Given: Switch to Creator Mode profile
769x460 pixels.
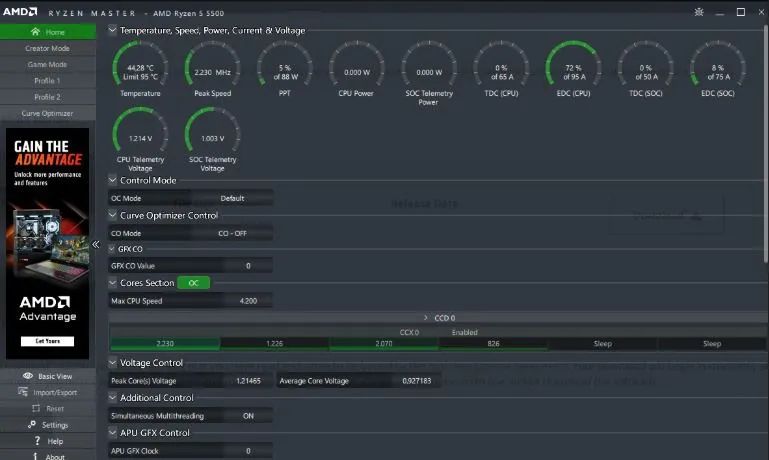Looking at the screenshot, I should pos(48,48).
